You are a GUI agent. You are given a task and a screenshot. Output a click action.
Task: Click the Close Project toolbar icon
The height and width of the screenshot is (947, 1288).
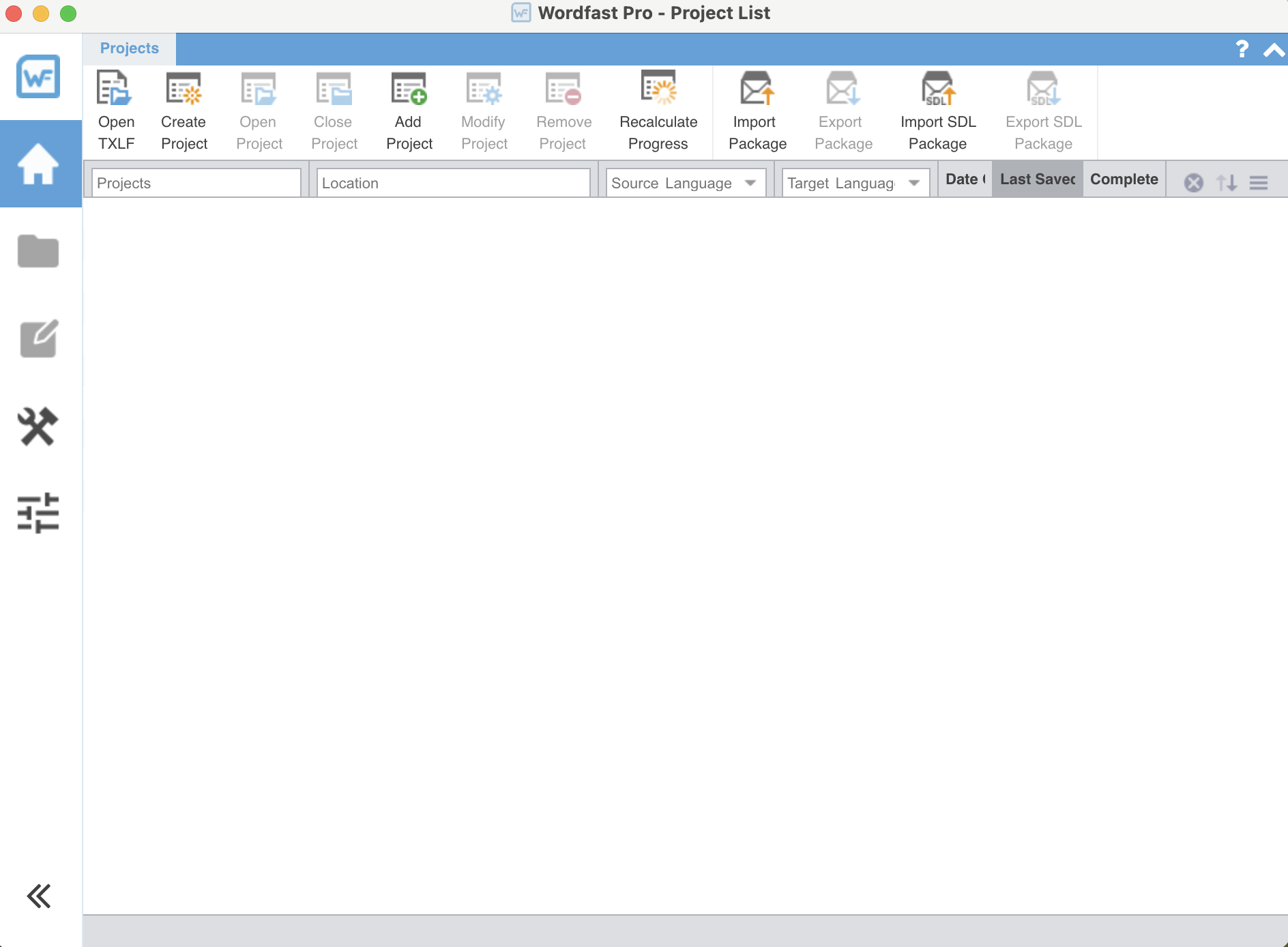pyautogui.click(x=334, y=111)
